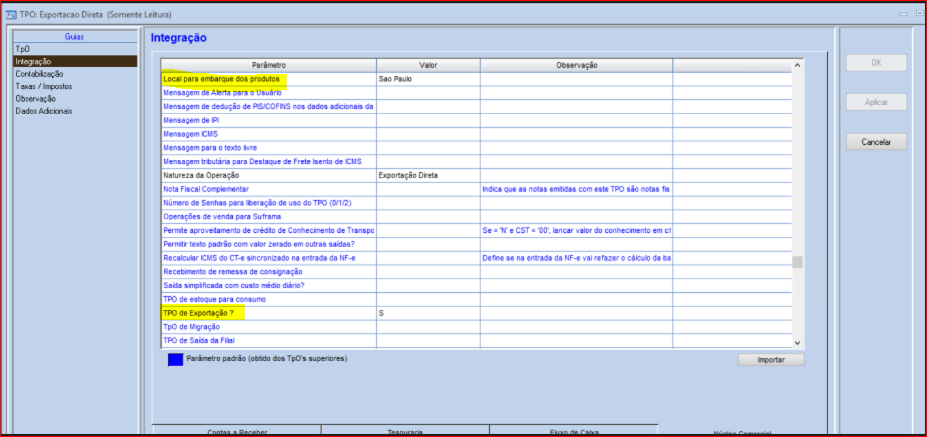The image size is (927, 437).
Task: Click the Parâmetro column header
Action: point(268,65)
